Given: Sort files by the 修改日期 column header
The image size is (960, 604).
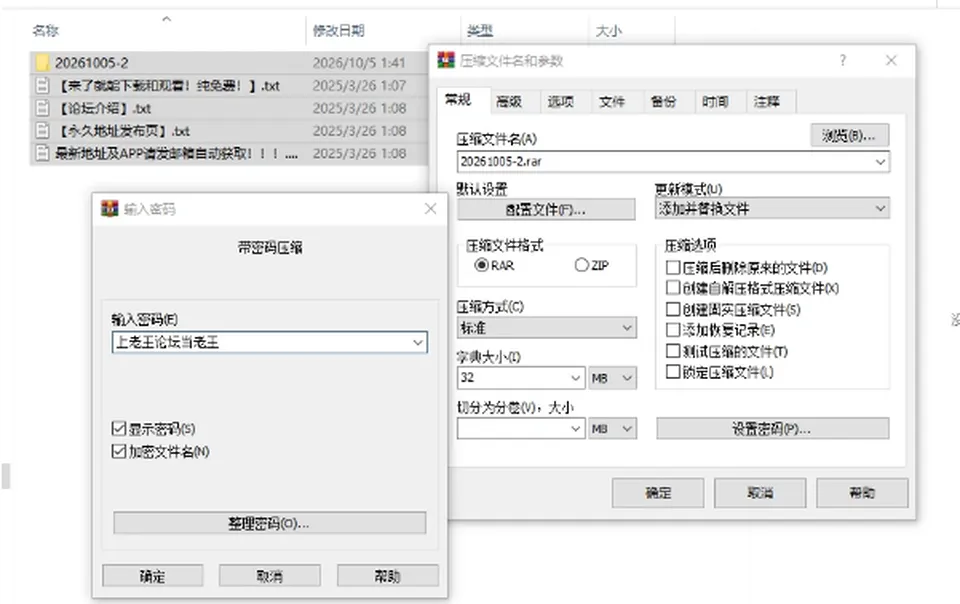Looking at the screenshot, I should pyautogui.click(x=339, y=30).
